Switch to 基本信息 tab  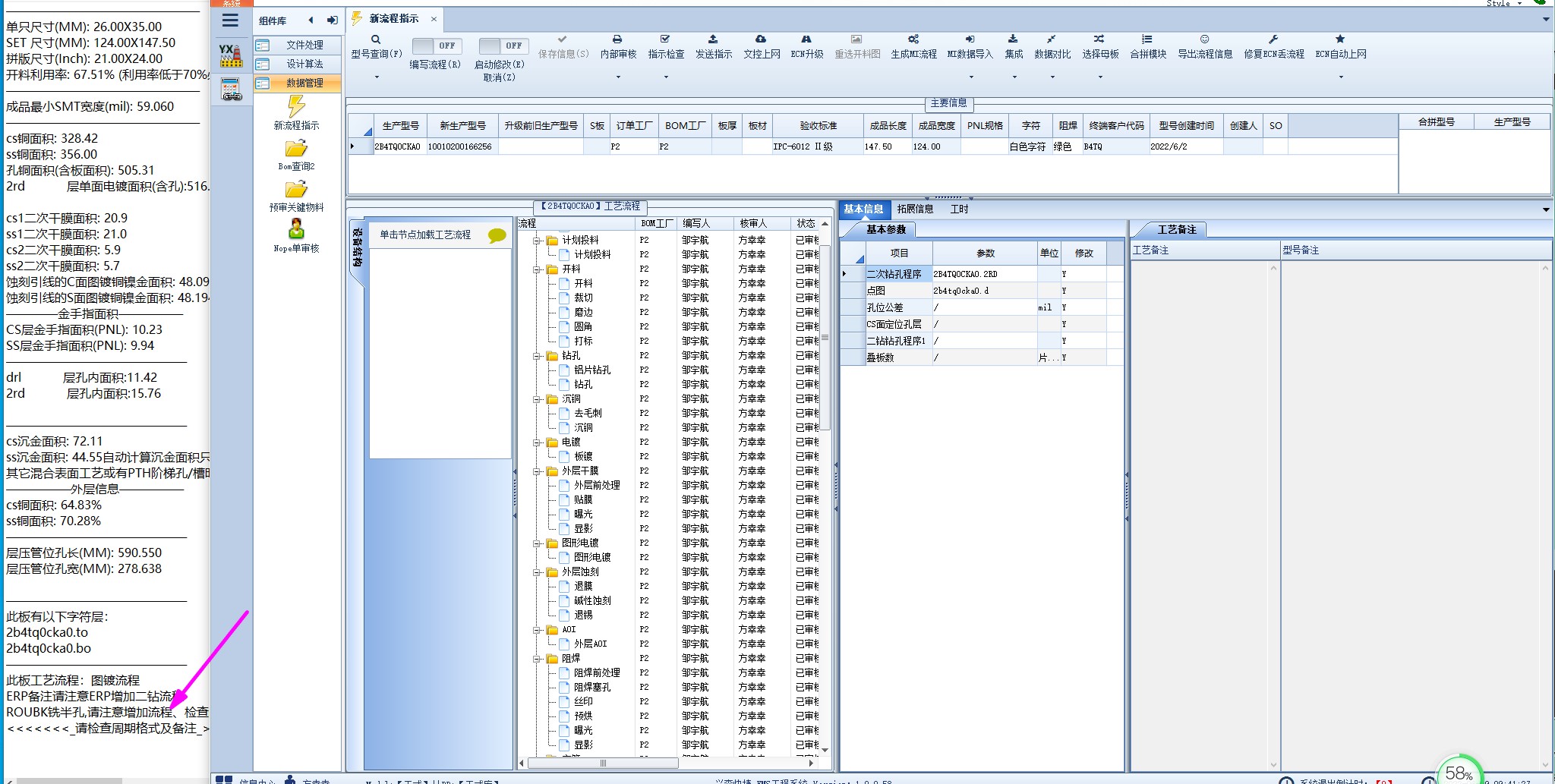[x=863, y=209]
